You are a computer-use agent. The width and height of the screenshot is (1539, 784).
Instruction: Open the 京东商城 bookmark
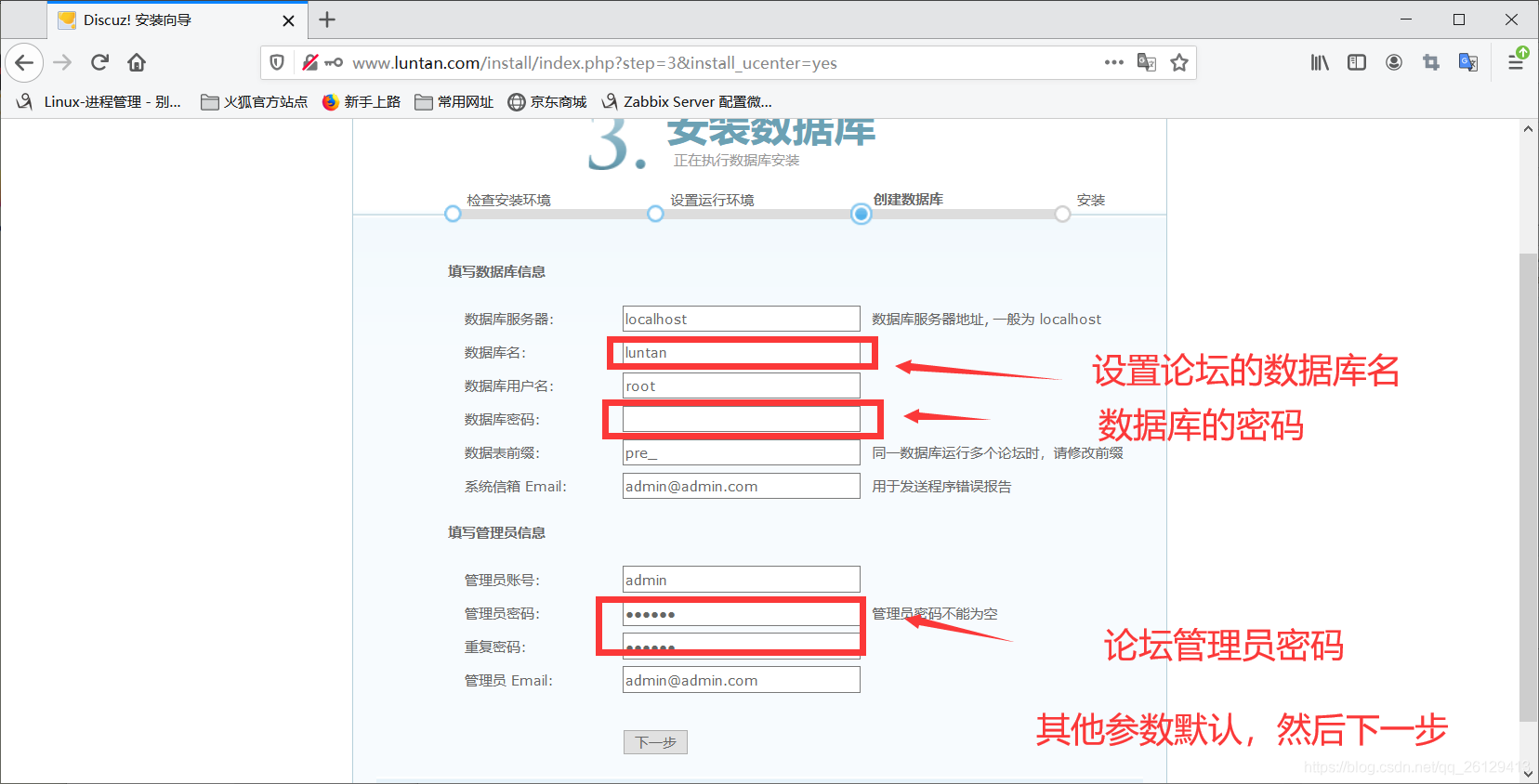pos(547,102)
